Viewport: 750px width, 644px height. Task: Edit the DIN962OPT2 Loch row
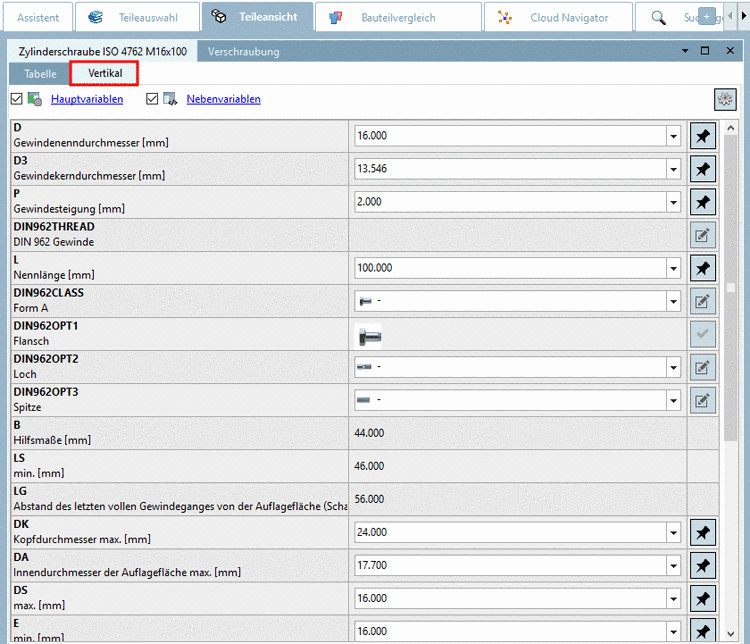pyautogui.click(x=703, y=367)
